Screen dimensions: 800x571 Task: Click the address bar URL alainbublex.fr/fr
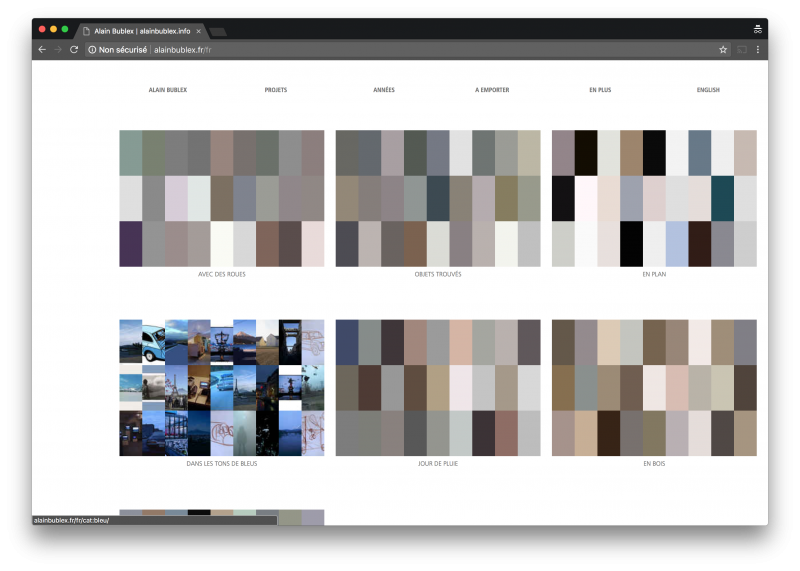click(x=182, y=49)
